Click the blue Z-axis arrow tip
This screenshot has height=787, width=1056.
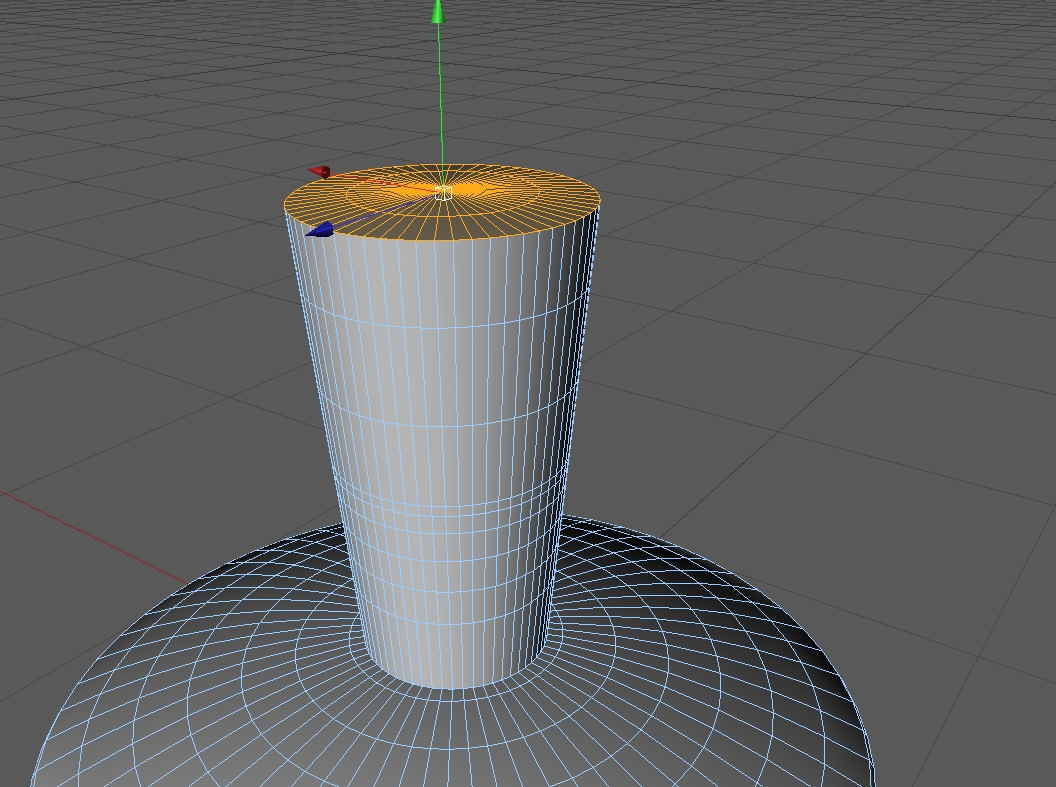pos(320,230)
